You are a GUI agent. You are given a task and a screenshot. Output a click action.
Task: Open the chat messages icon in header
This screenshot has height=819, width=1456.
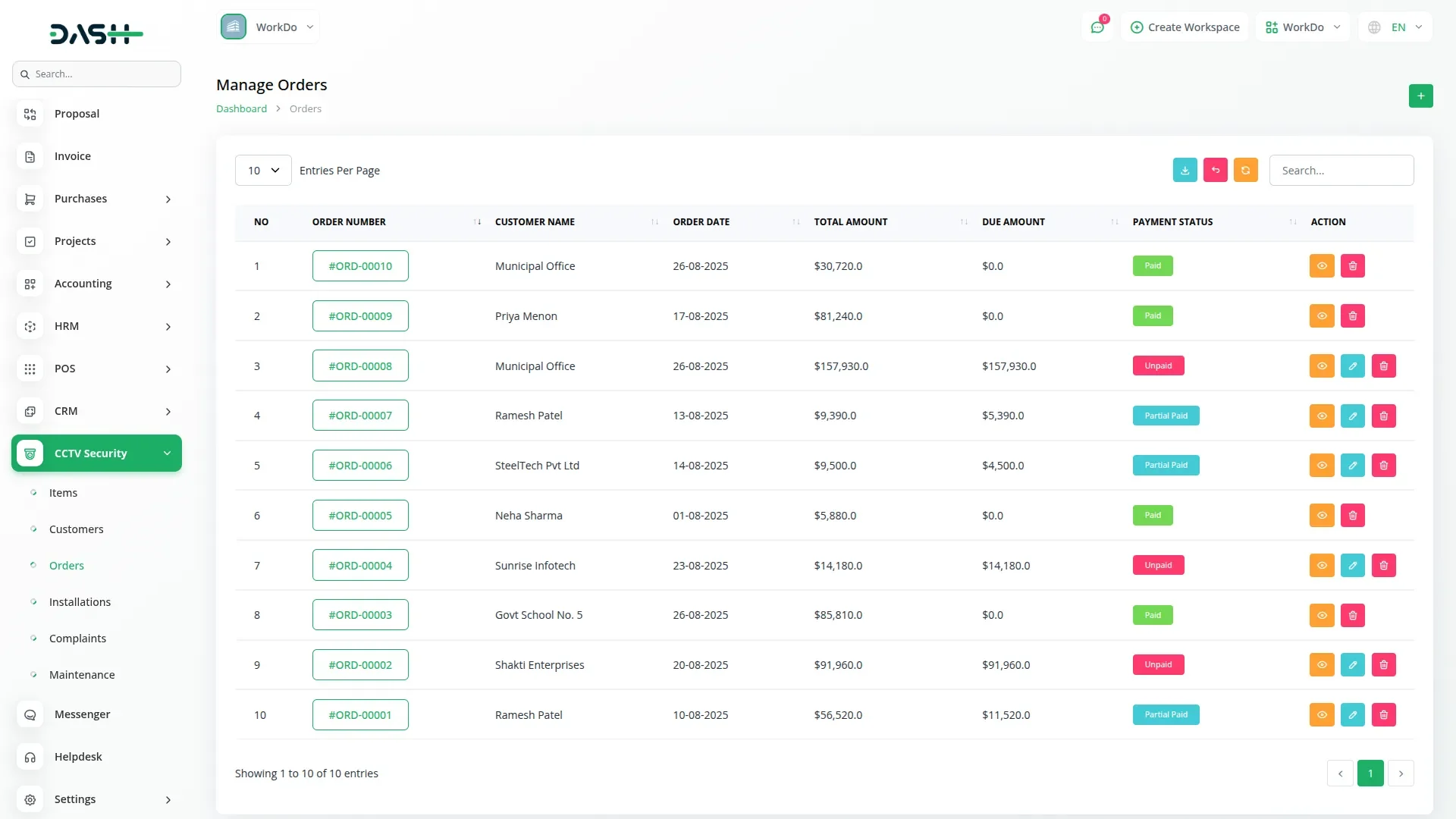1097,27
